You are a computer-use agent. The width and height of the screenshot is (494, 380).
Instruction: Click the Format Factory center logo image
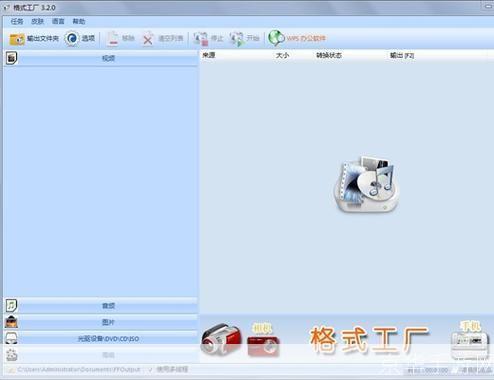[x=366, y=184]
